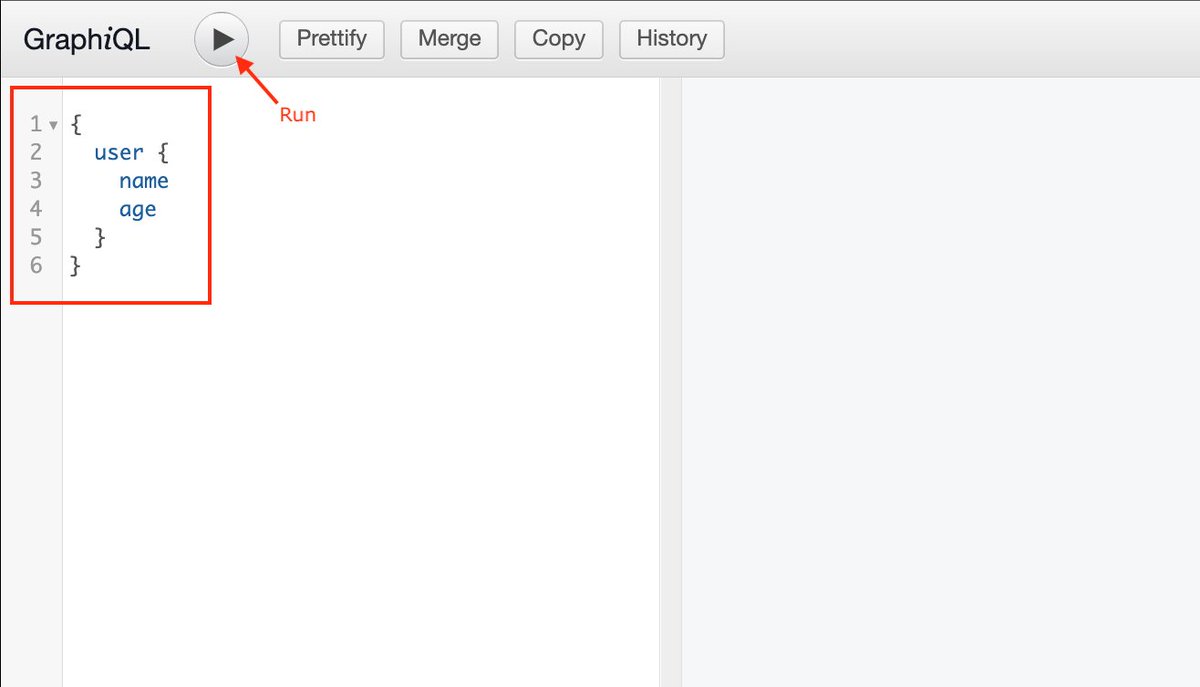
Task: Click the GraphiQL title logo
Action: pos(87,40)
